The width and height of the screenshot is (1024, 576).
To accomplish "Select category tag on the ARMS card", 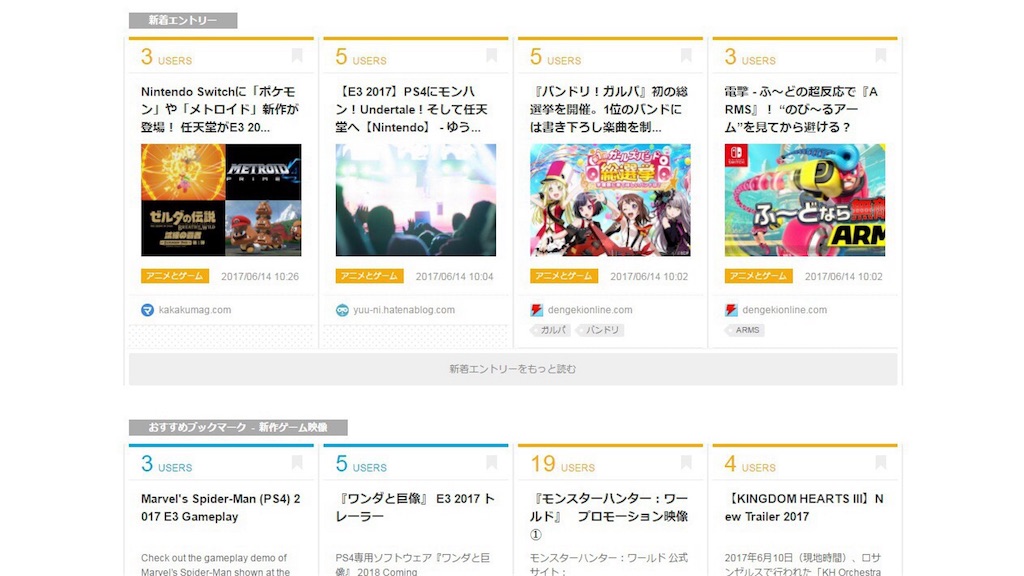I will (759, 276).
